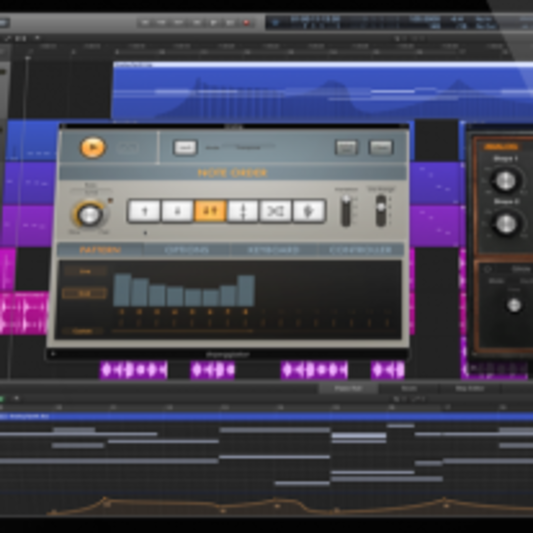The width and height of the screenshot is (533, 533).
Task: Select the Down note order button
Action: (177, 211)
